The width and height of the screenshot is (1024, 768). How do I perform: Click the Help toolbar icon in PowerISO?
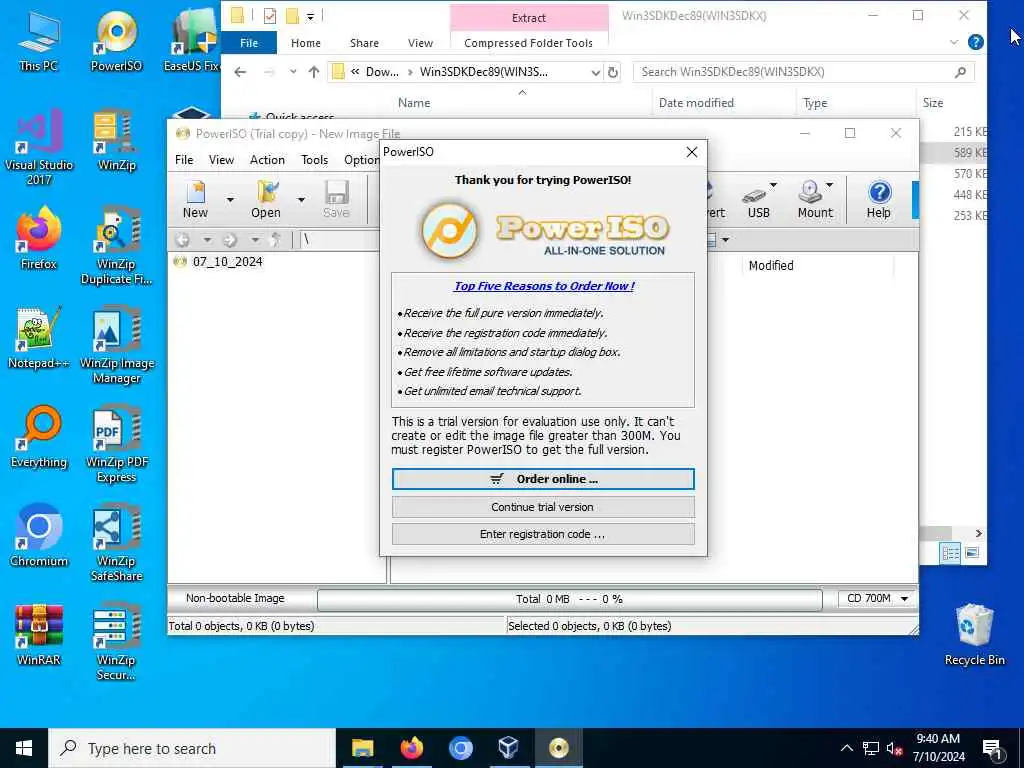(x=878, y=200)
